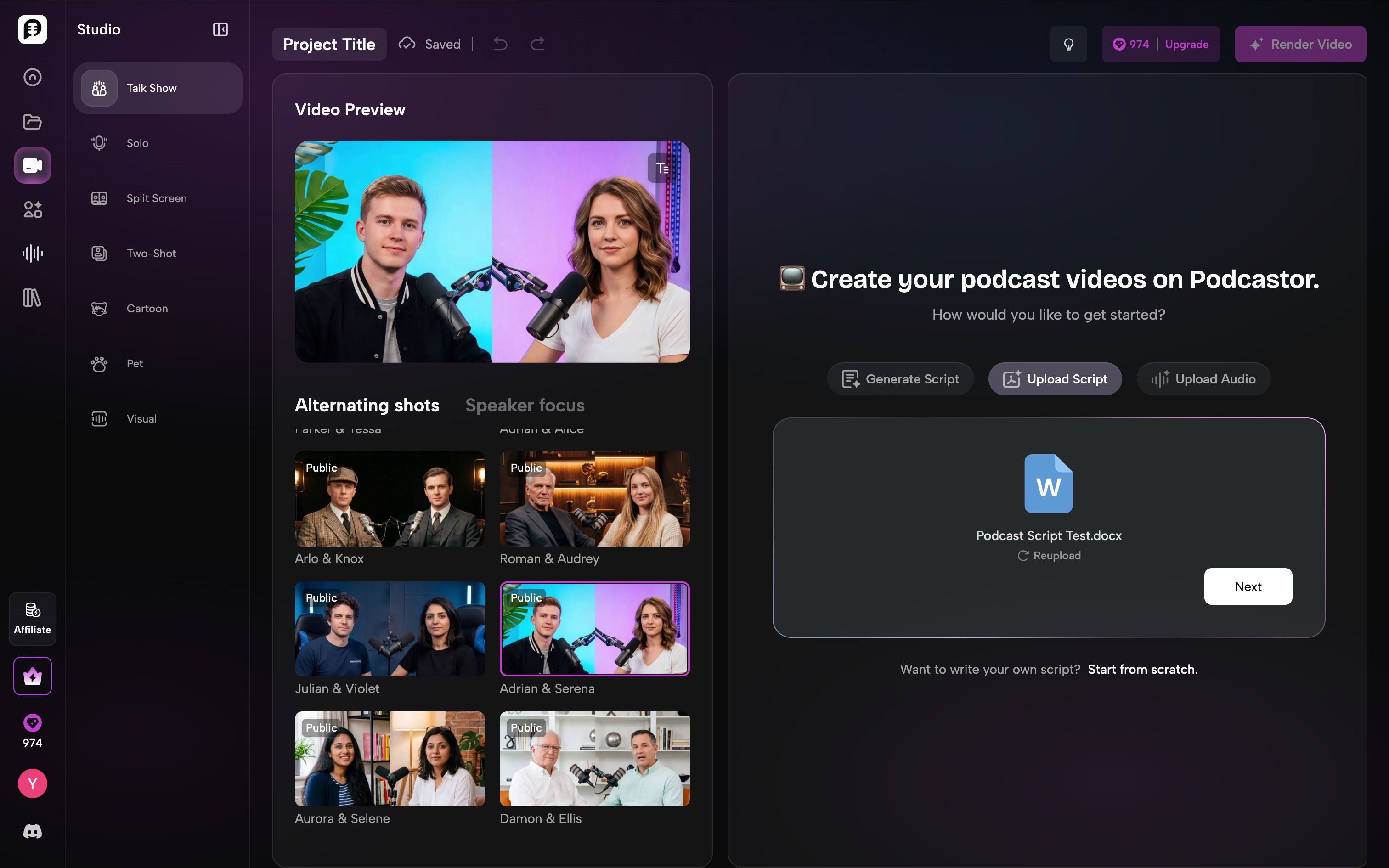Click the Start from scratch link
Image resolution: width=1389 pixels, height=868 pixels.
pyautogui.click(x=1142, y=670)
